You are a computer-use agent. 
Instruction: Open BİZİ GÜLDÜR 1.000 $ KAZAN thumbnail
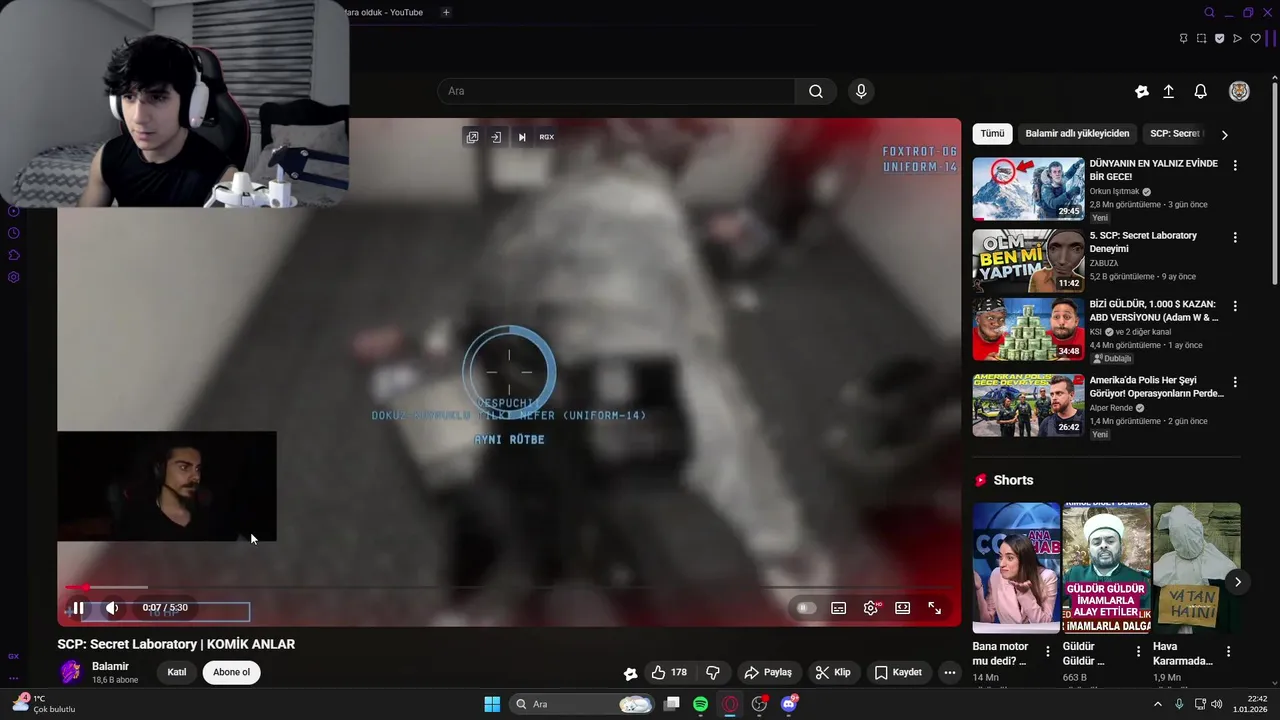[1028, 329]
